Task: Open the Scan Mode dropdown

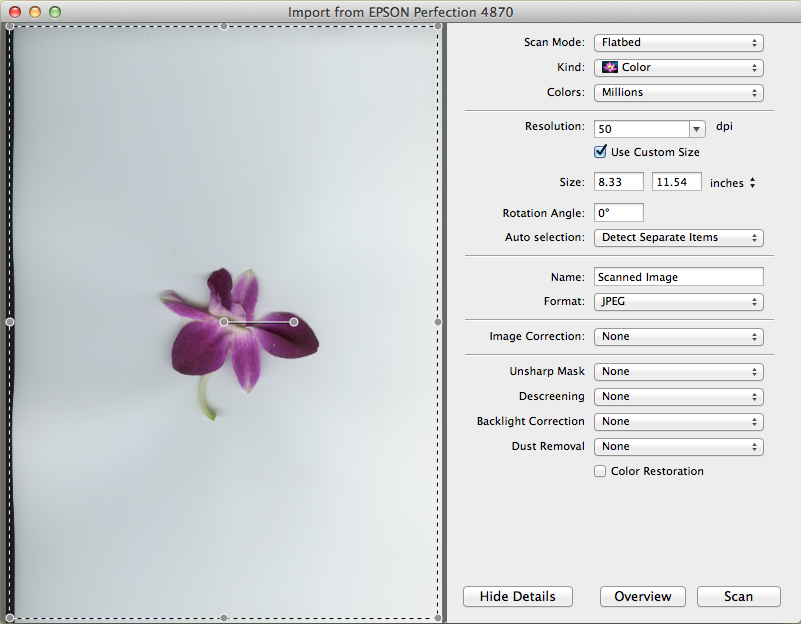Action: [x=678, y=43]
